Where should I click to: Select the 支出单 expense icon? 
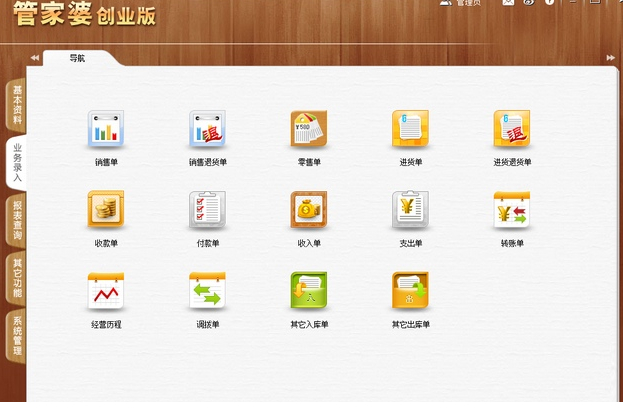410,211
